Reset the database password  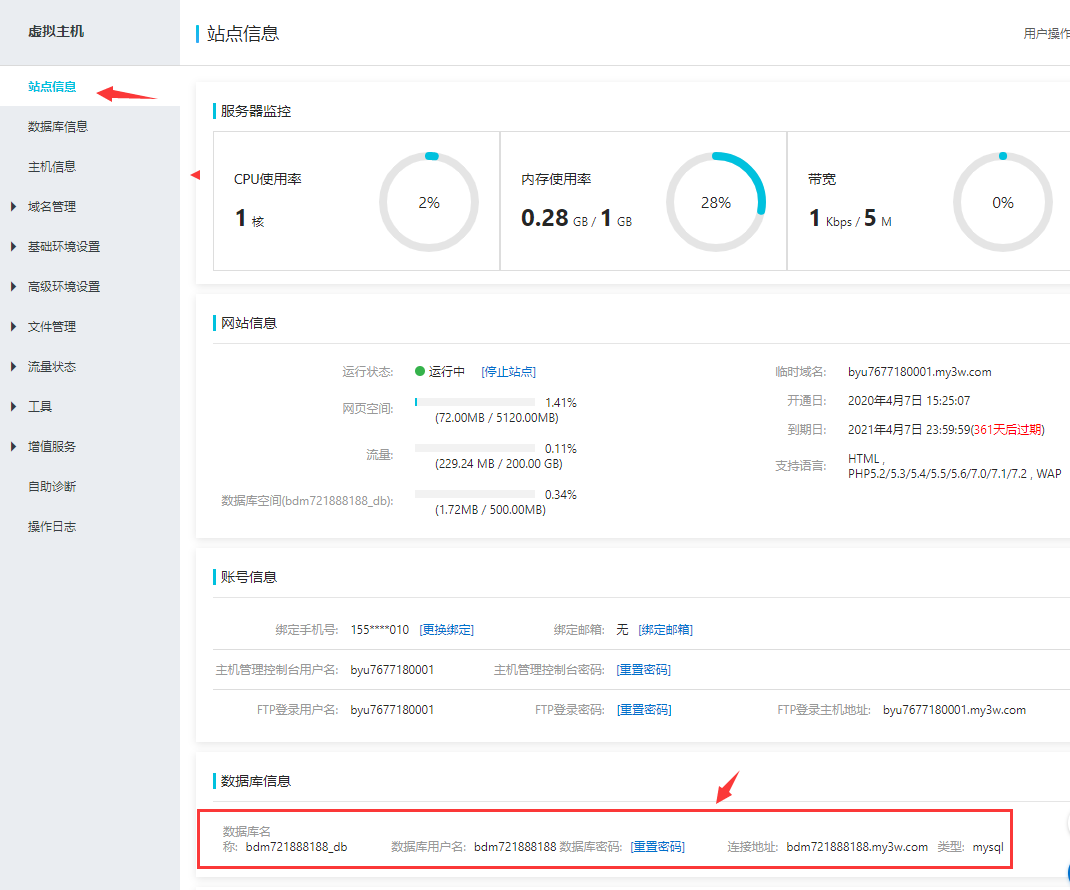[657, 847]
